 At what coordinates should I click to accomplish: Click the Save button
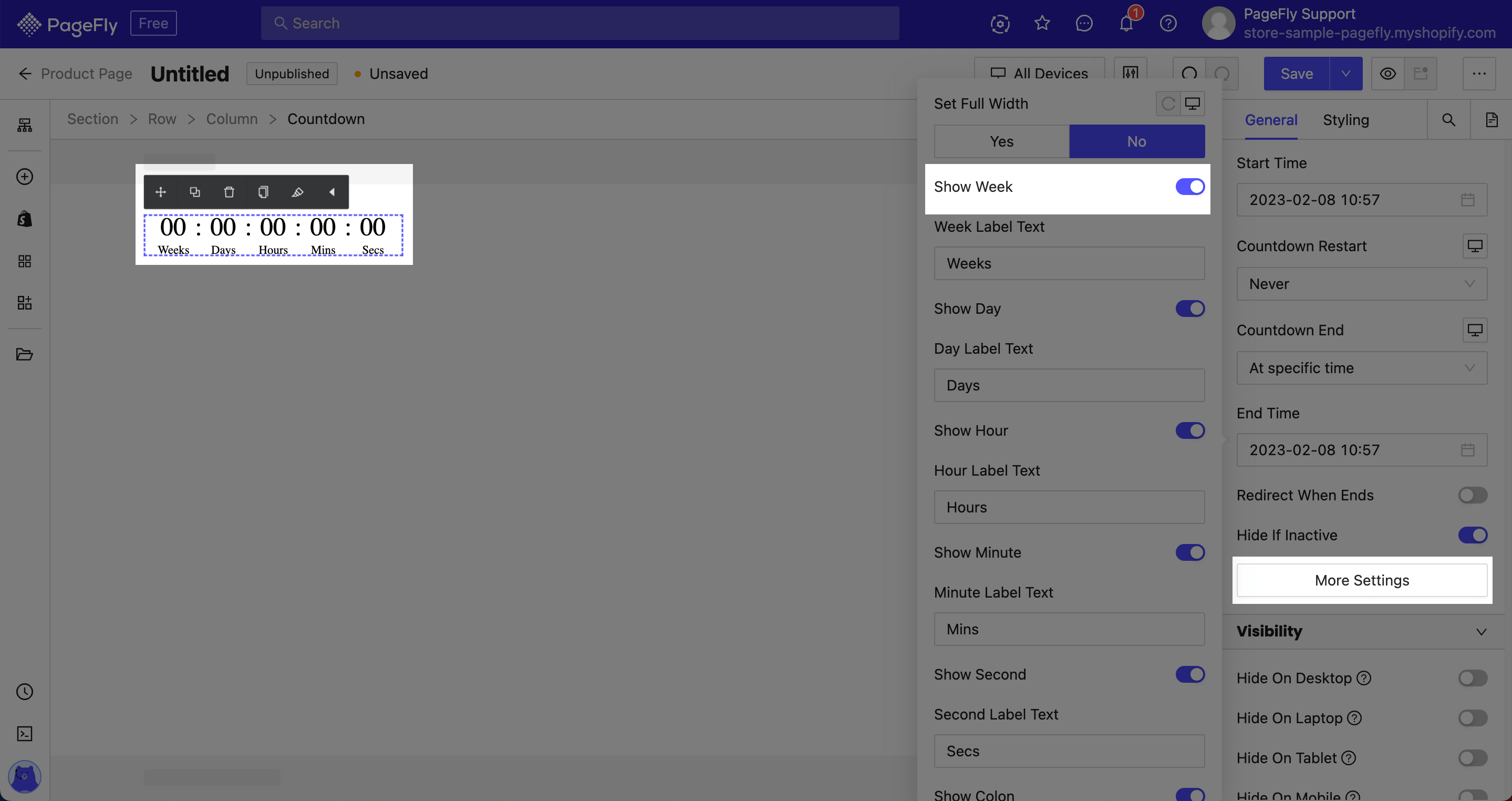[1297, 74]
